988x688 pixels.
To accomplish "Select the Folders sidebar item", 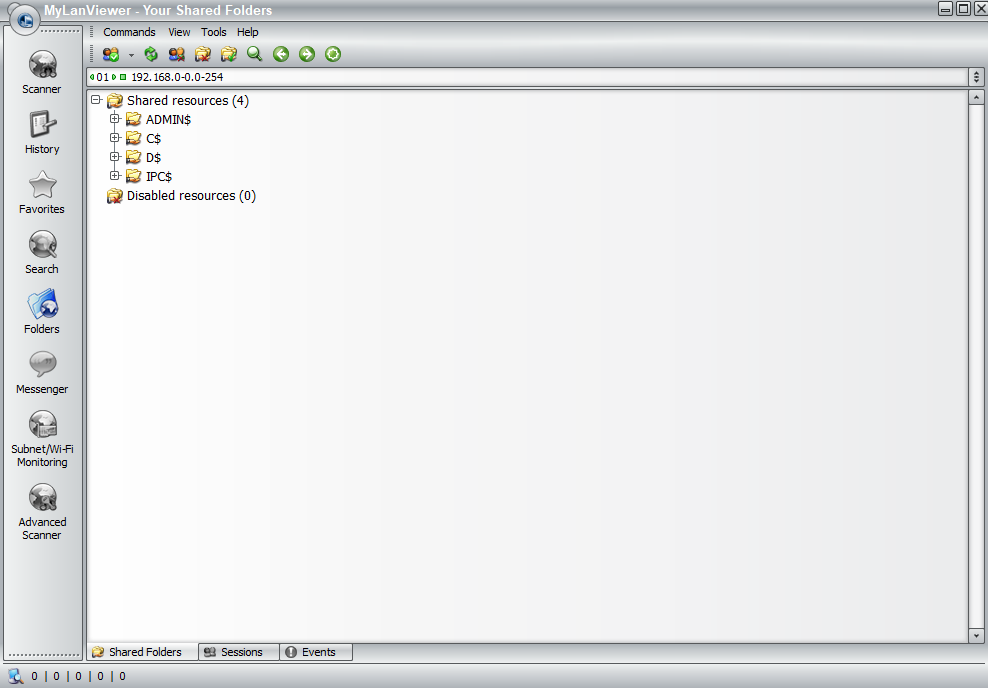I will click(42, 312).
